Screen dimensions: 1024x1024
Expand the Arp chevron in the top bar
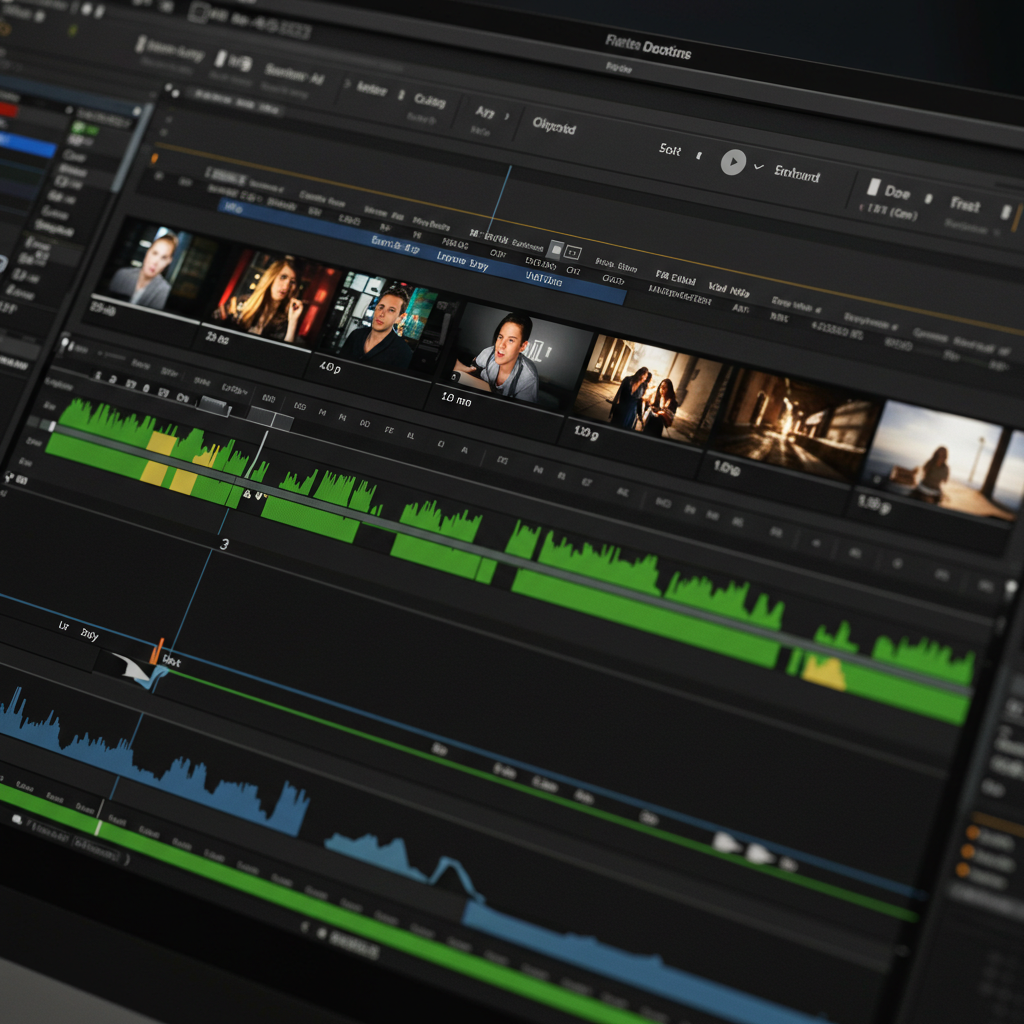[x=507, y=116]
